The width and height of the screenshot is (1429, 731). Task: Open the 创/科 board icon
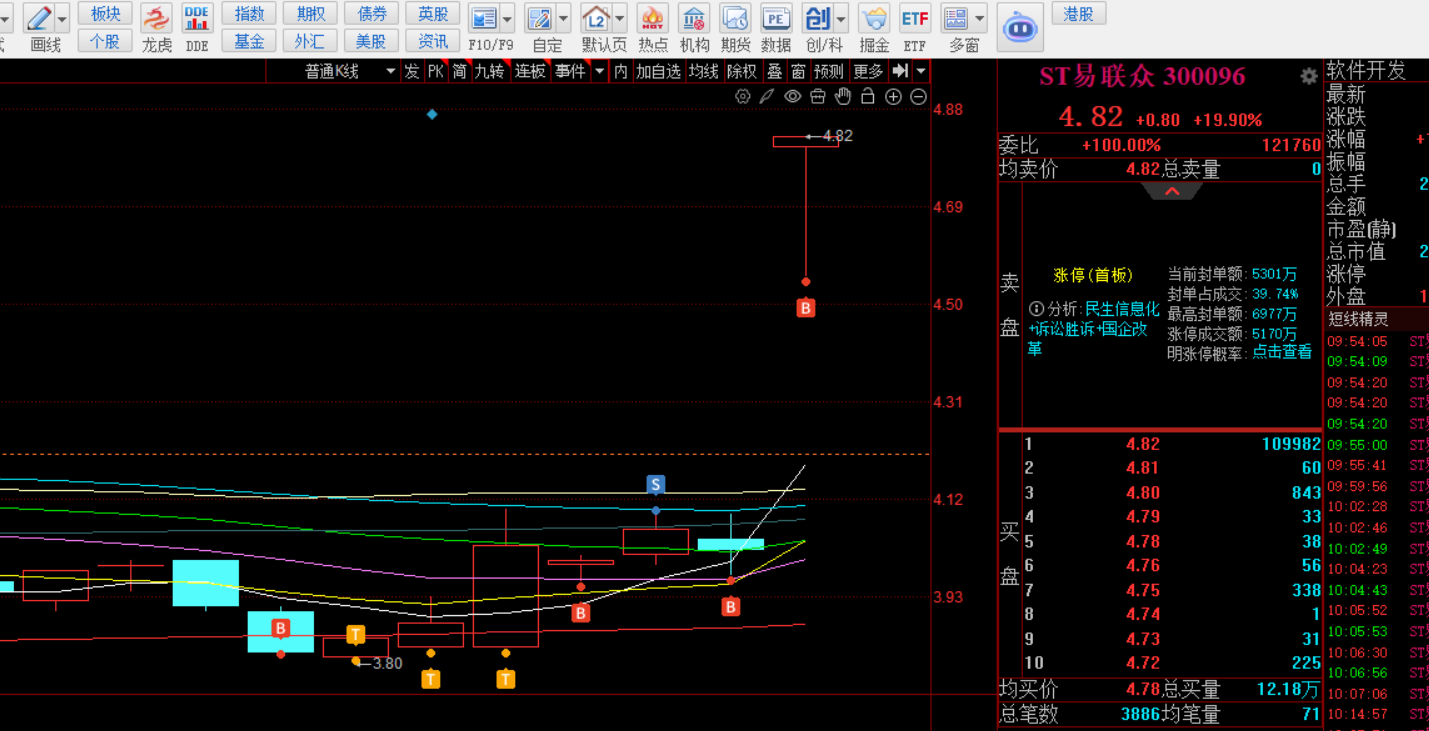[817, 18]
